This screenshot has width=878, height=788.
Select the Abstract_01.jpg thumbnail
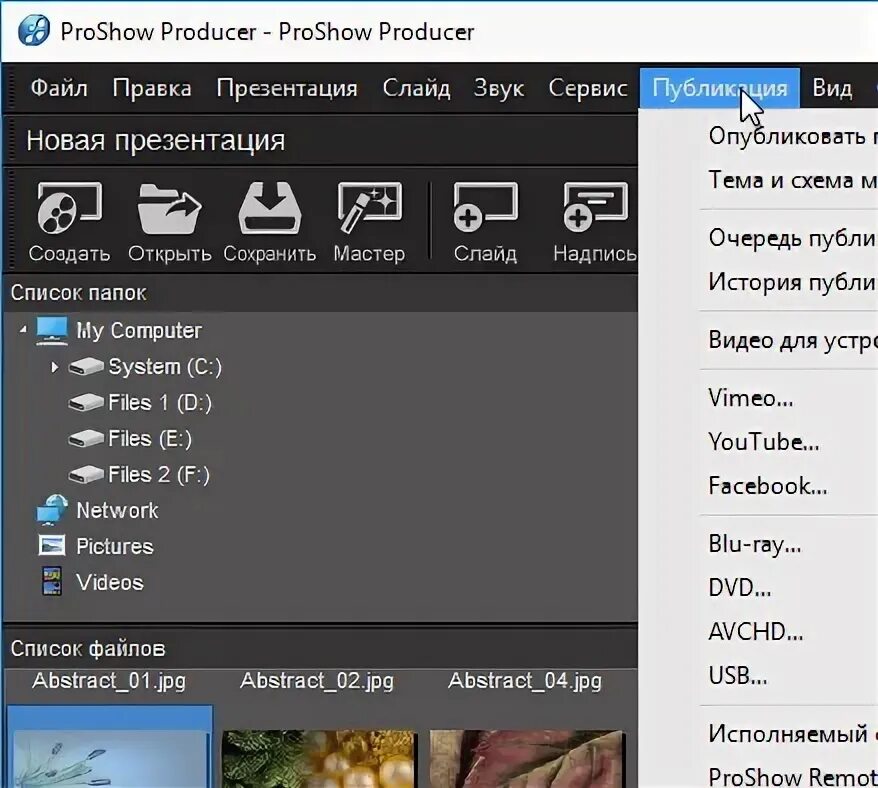(110, 747)
